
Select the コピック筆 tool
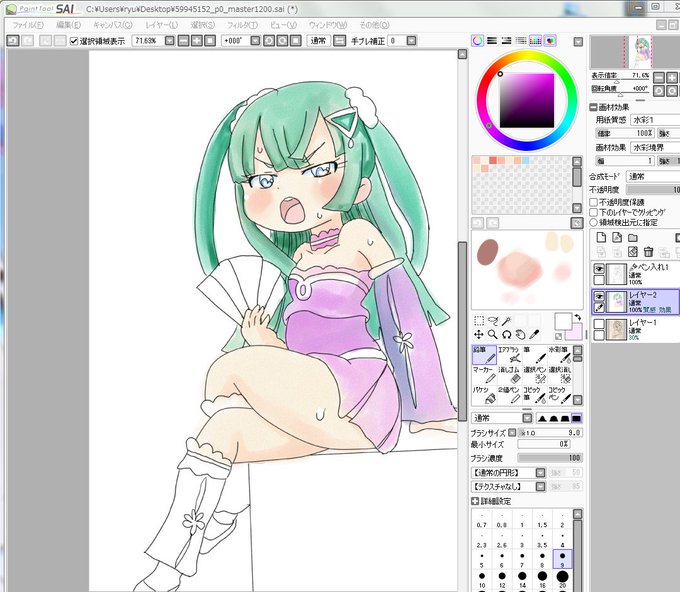(534, 395)
